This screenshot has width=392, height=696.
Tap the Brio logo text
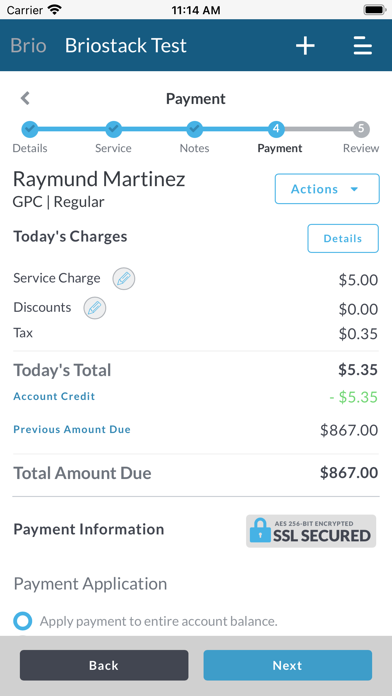(28, 45)
